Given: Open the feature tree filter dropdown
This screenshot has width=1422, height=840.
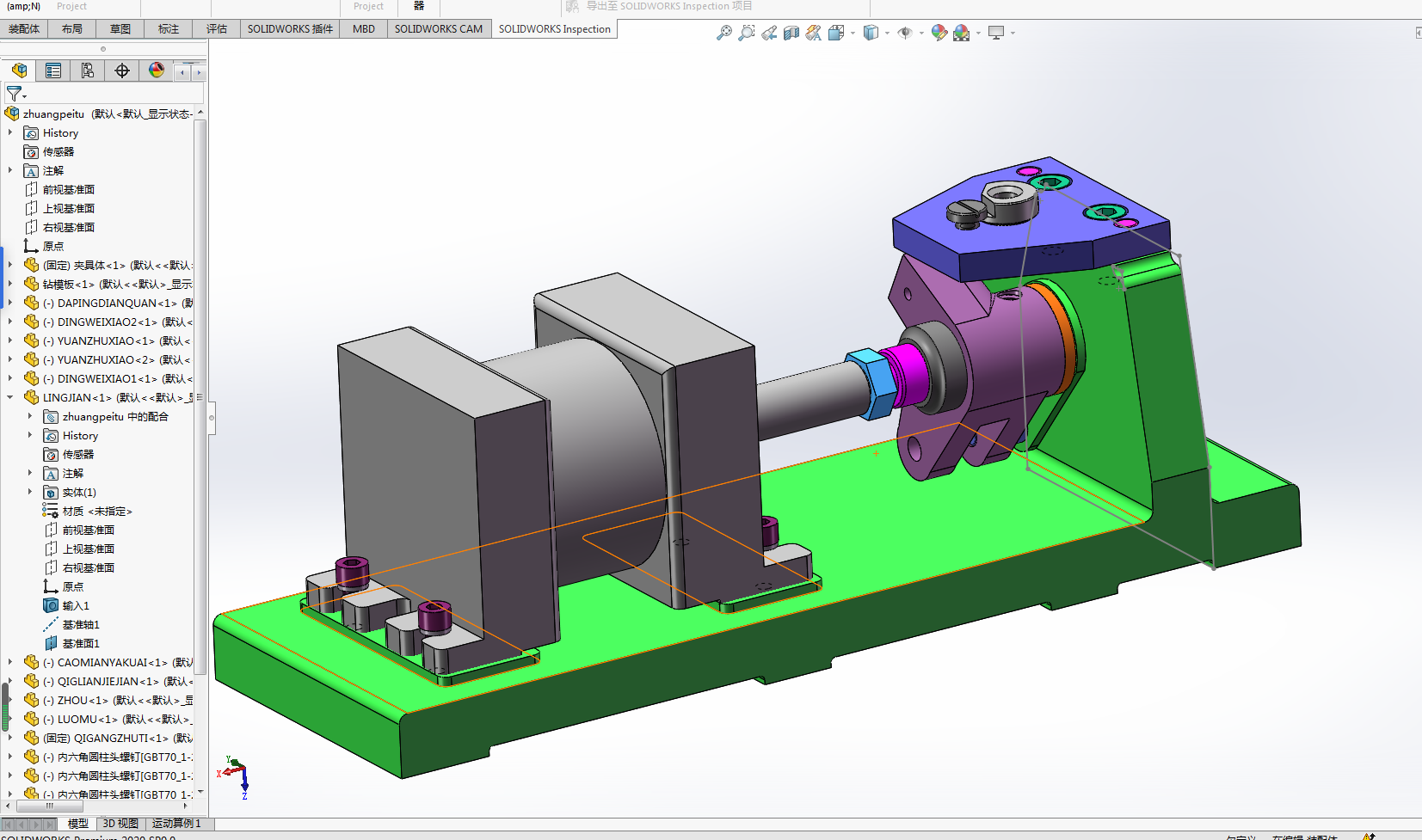Looking at the screenshot, I should [x=16, y=94].
